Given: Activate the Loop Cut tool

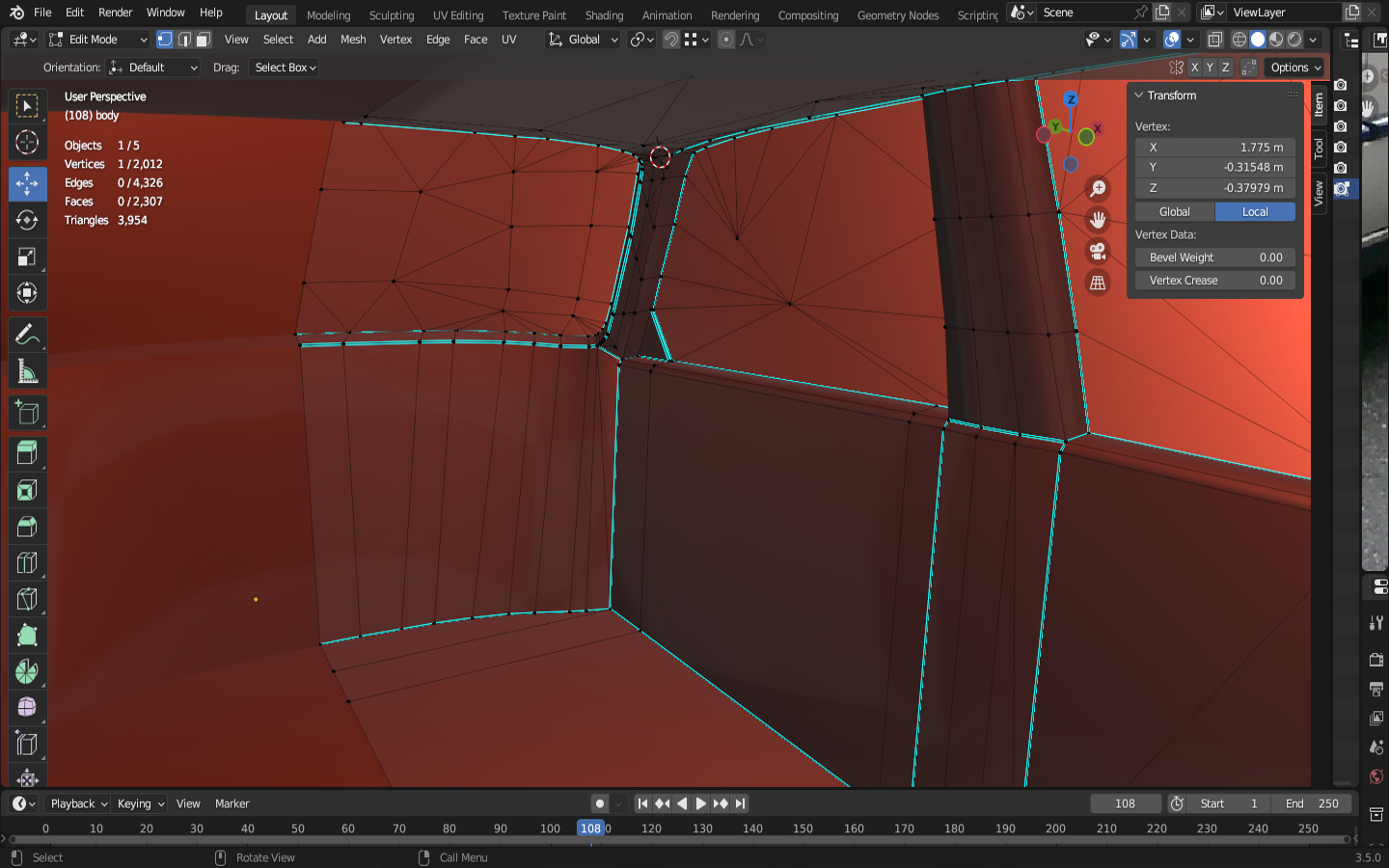Looking at the screenshot, I should click(x=27, y=563).
